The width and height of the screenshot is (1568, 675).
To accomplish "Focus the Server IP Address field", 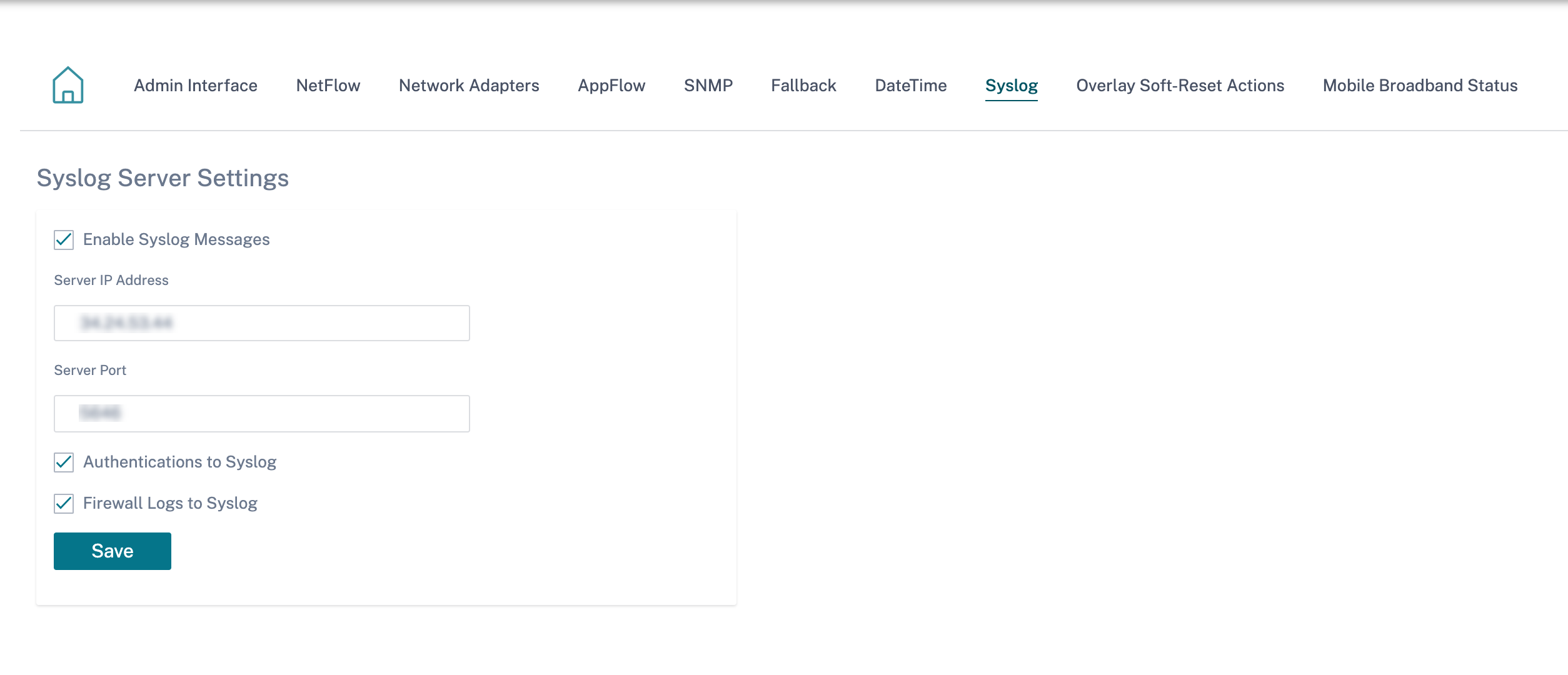I will (x=262, y=323).
